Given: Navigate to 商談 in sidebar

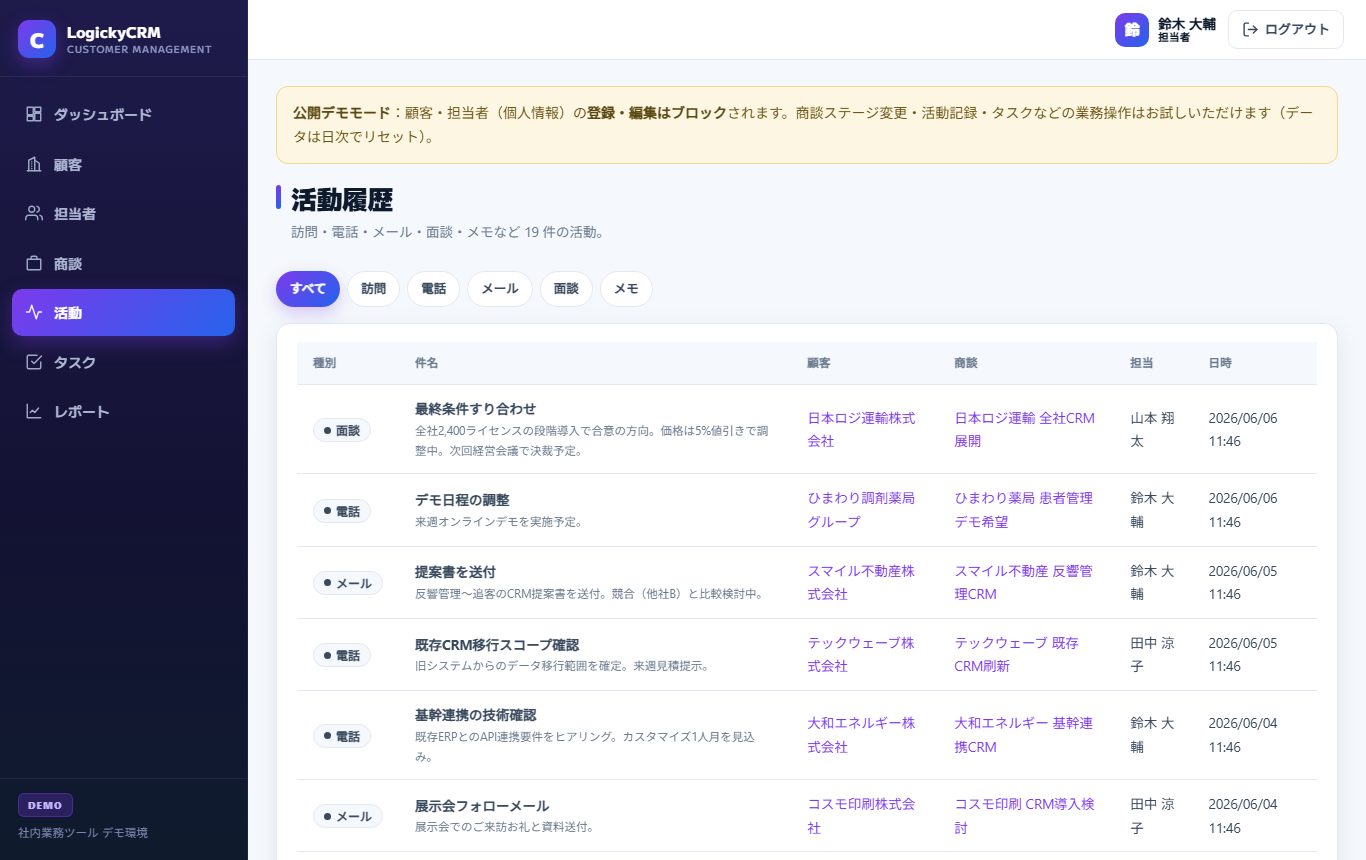Looking at the screenshot, I should 123,263.
